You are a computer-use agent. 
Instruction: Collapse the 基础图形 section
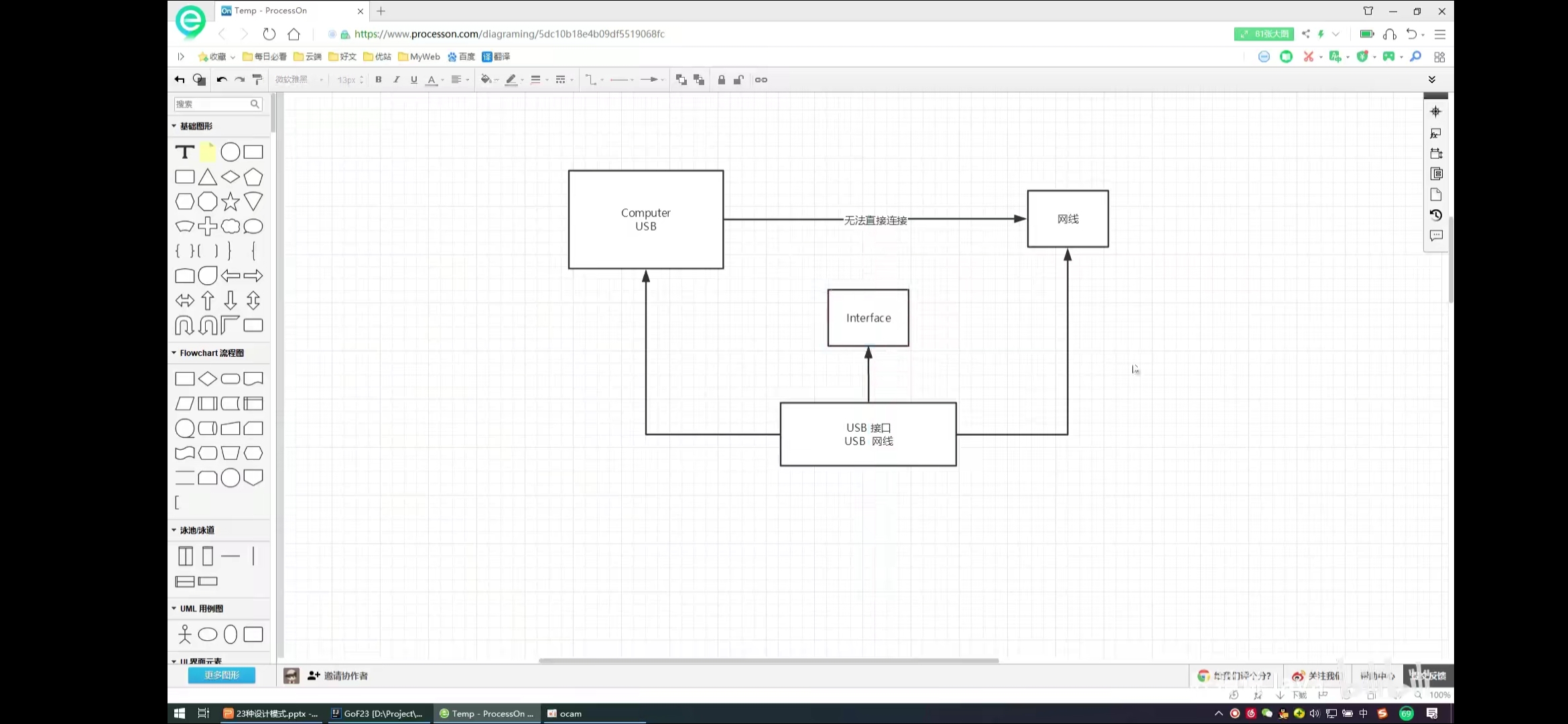[175, 125]
